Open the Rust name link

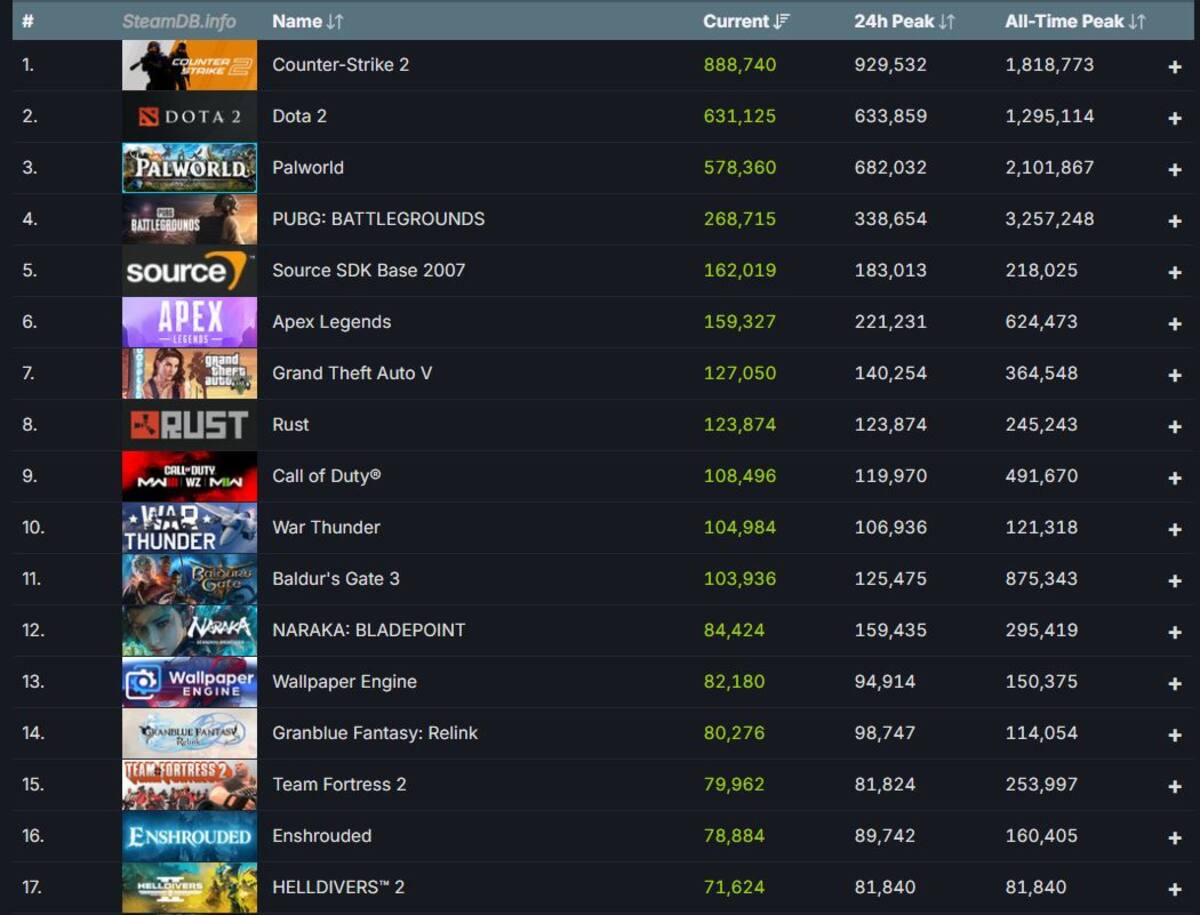[x=290, y=425]
